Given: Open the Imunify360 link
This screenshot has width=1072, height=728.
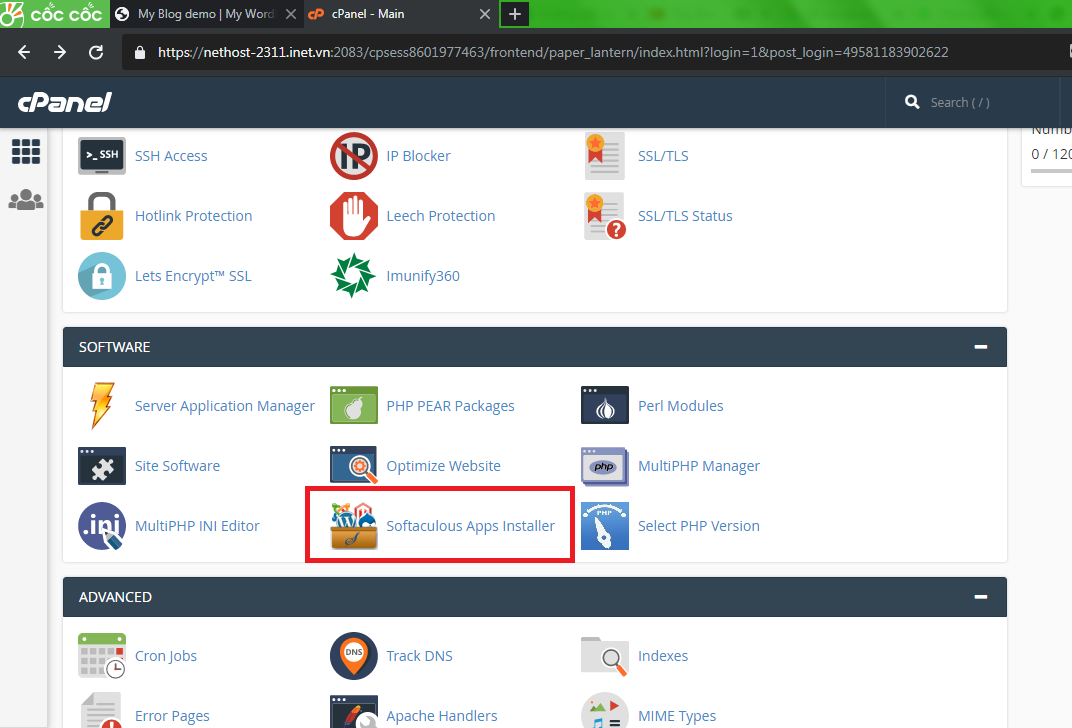Looking at the screenshot, I should (423, 276).
